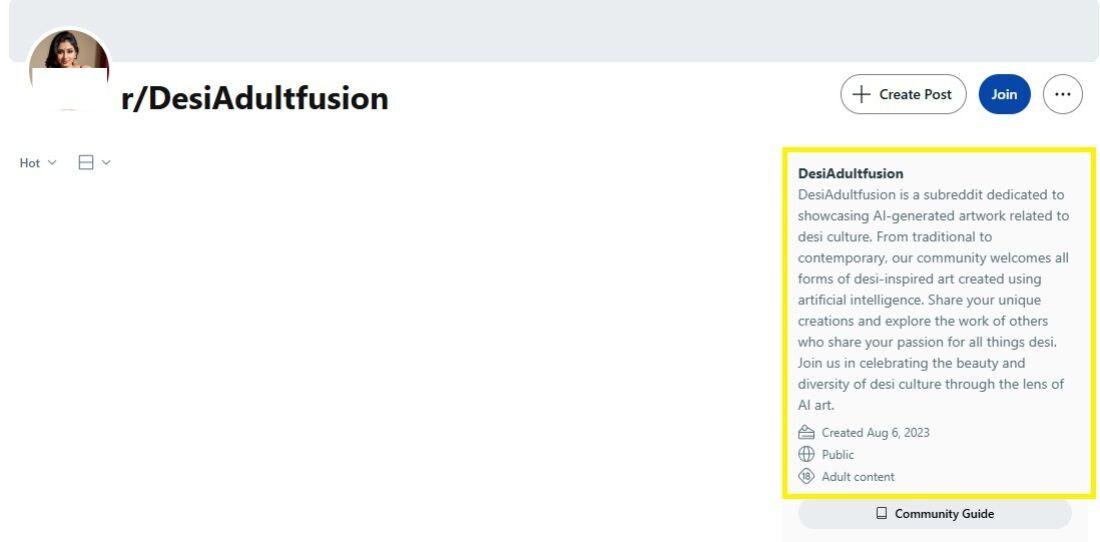Open the Hot sort dropdown

click(x=38, y=163)
